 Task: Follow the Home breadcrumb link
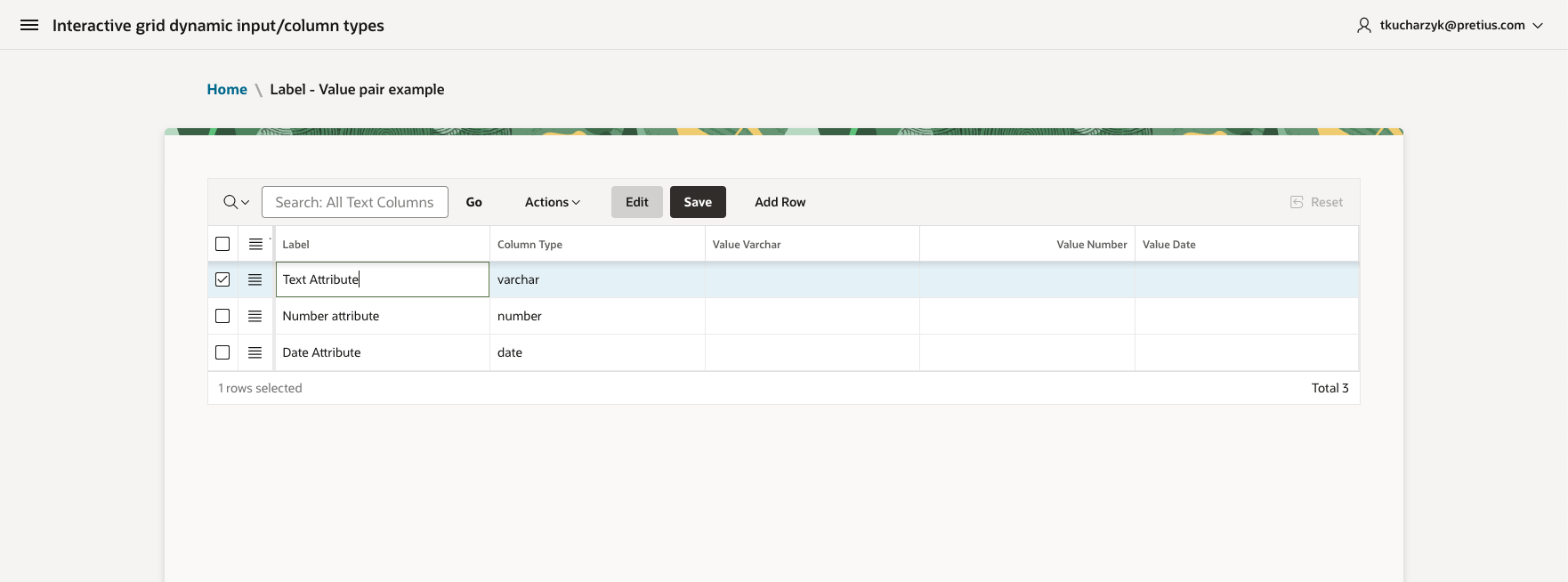pyautogui.click(x=227, y=89)
